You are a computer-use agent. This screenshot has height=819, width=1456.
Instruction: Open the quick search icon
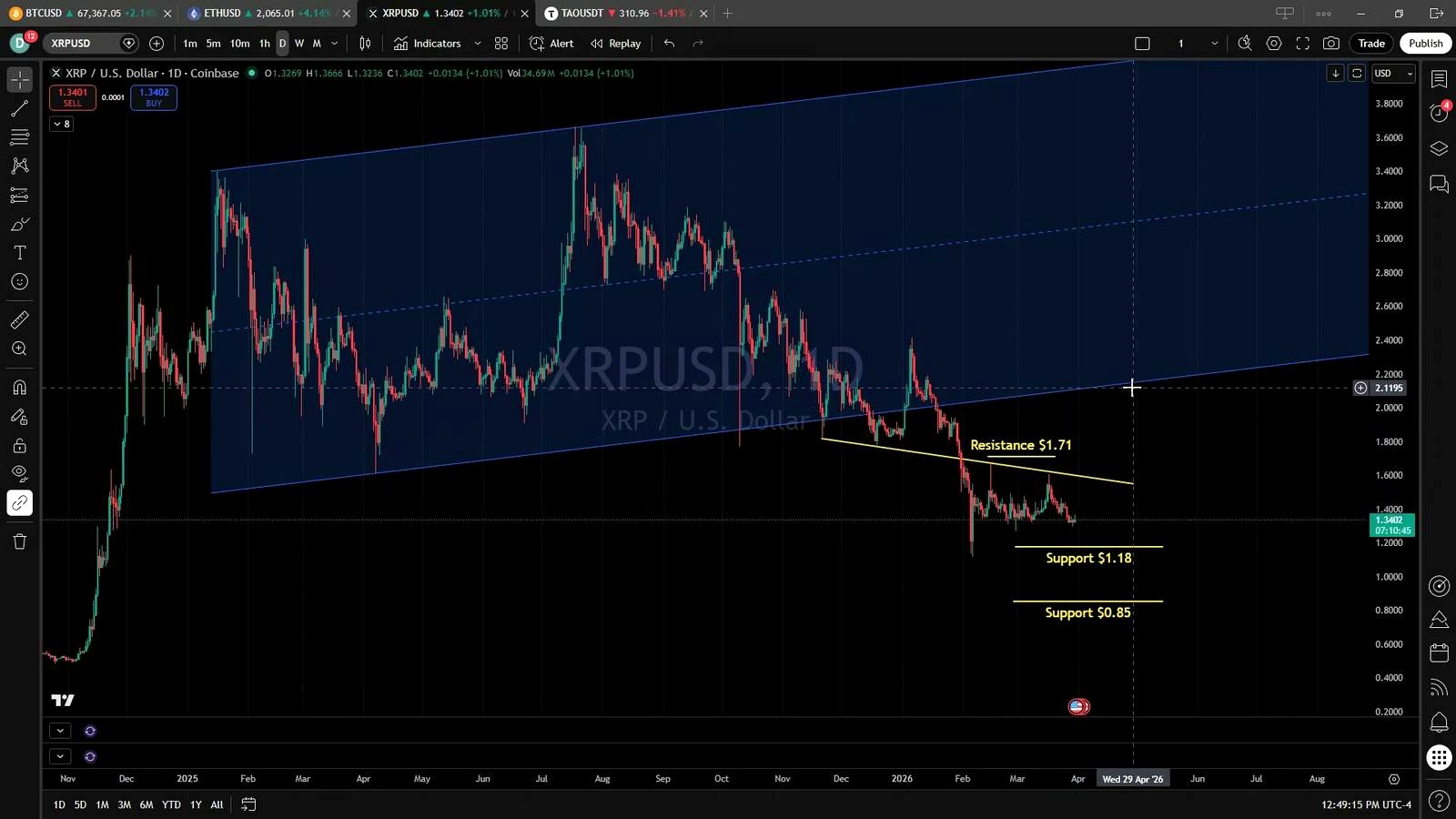coord(1245,43)
